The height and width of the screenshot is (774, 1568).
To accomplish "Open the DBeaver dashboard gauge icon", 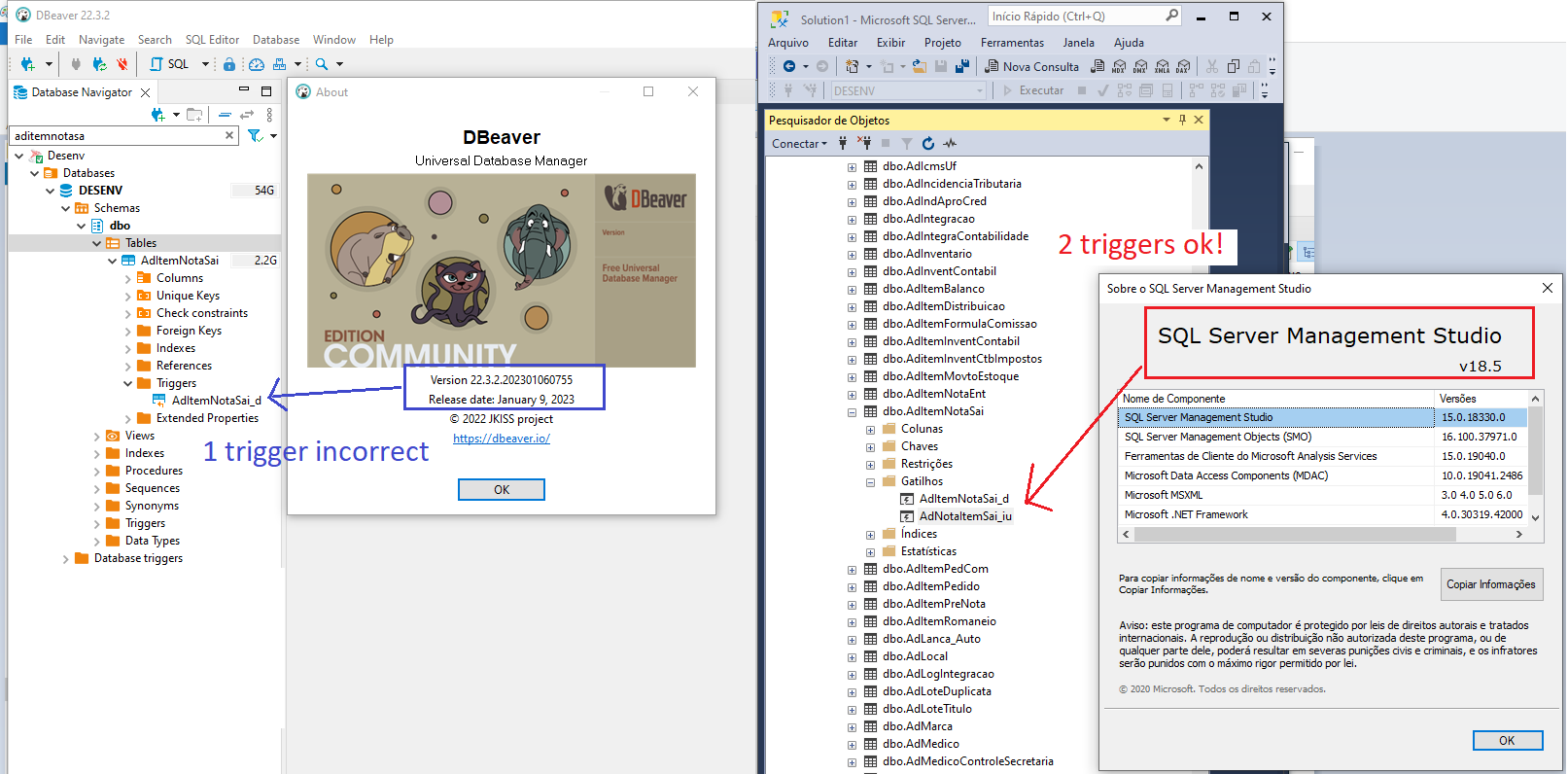I will (257, 64).
